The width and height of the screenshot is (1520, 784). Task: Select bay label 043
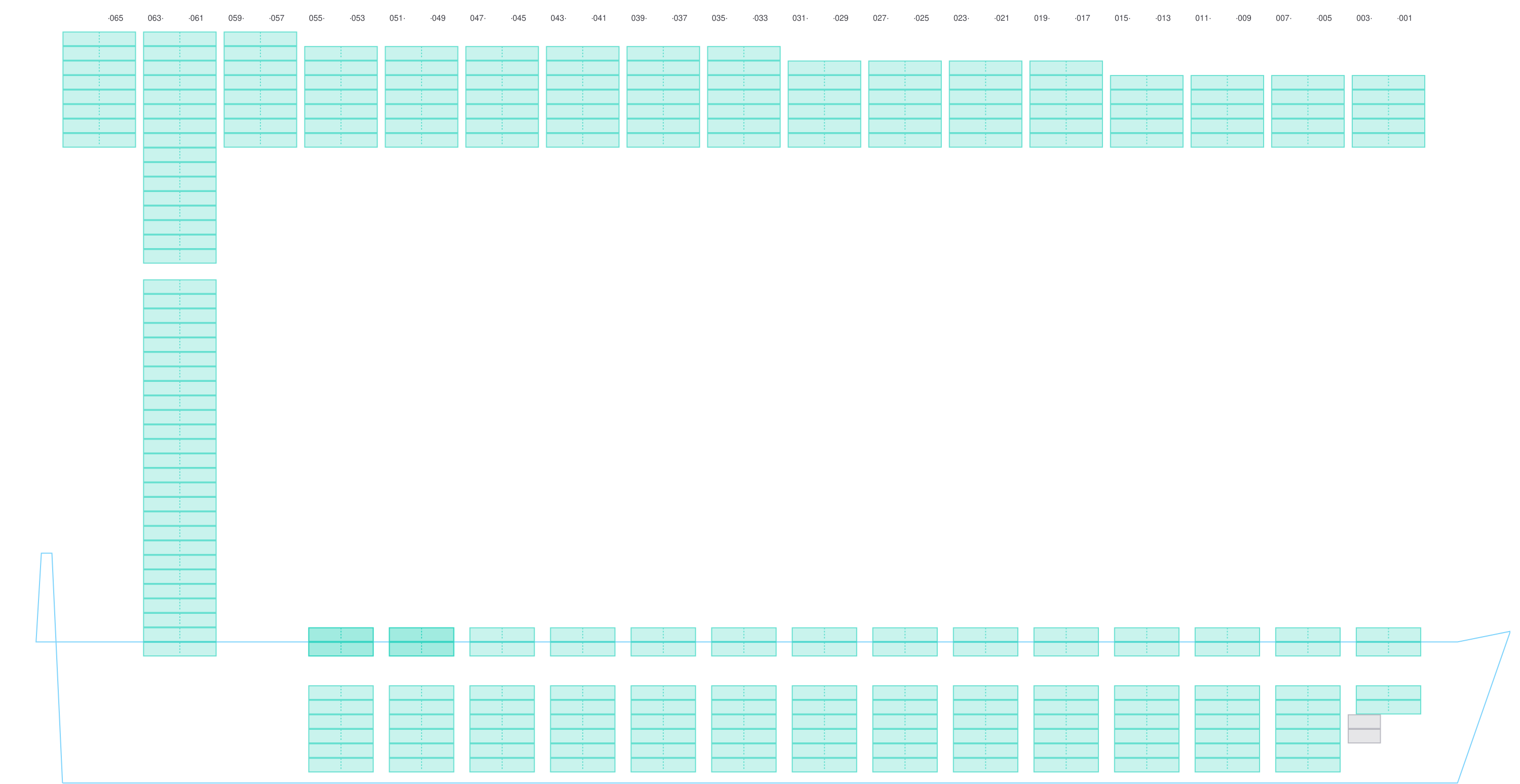pyautogui.click(x=558, y=18)
